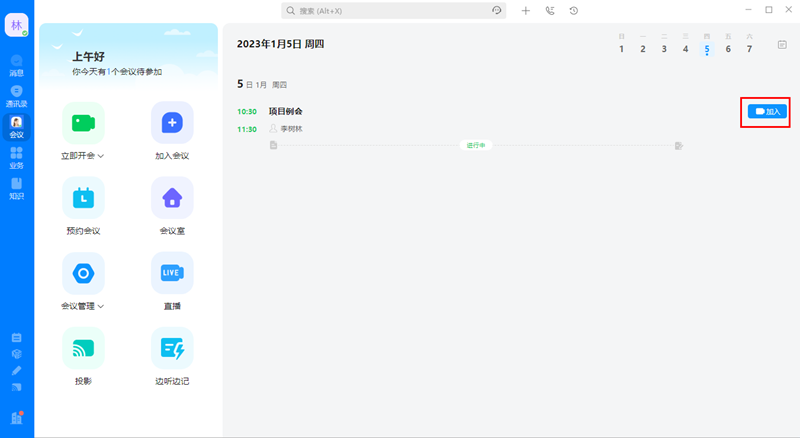Image resolution: width=800 pixels, height=438 pixels.
Task: Minimize the window
Action: 748,10
